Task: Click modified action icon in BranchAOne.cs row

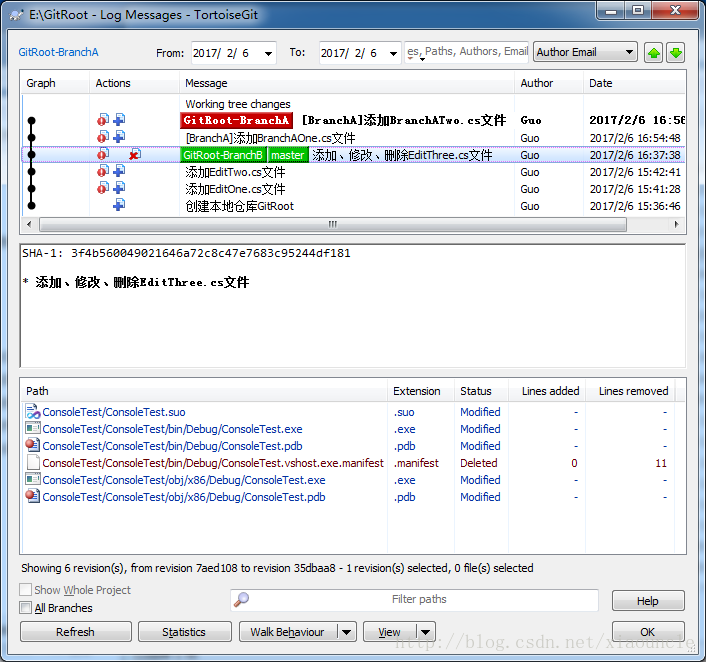Action: [103, 137]
